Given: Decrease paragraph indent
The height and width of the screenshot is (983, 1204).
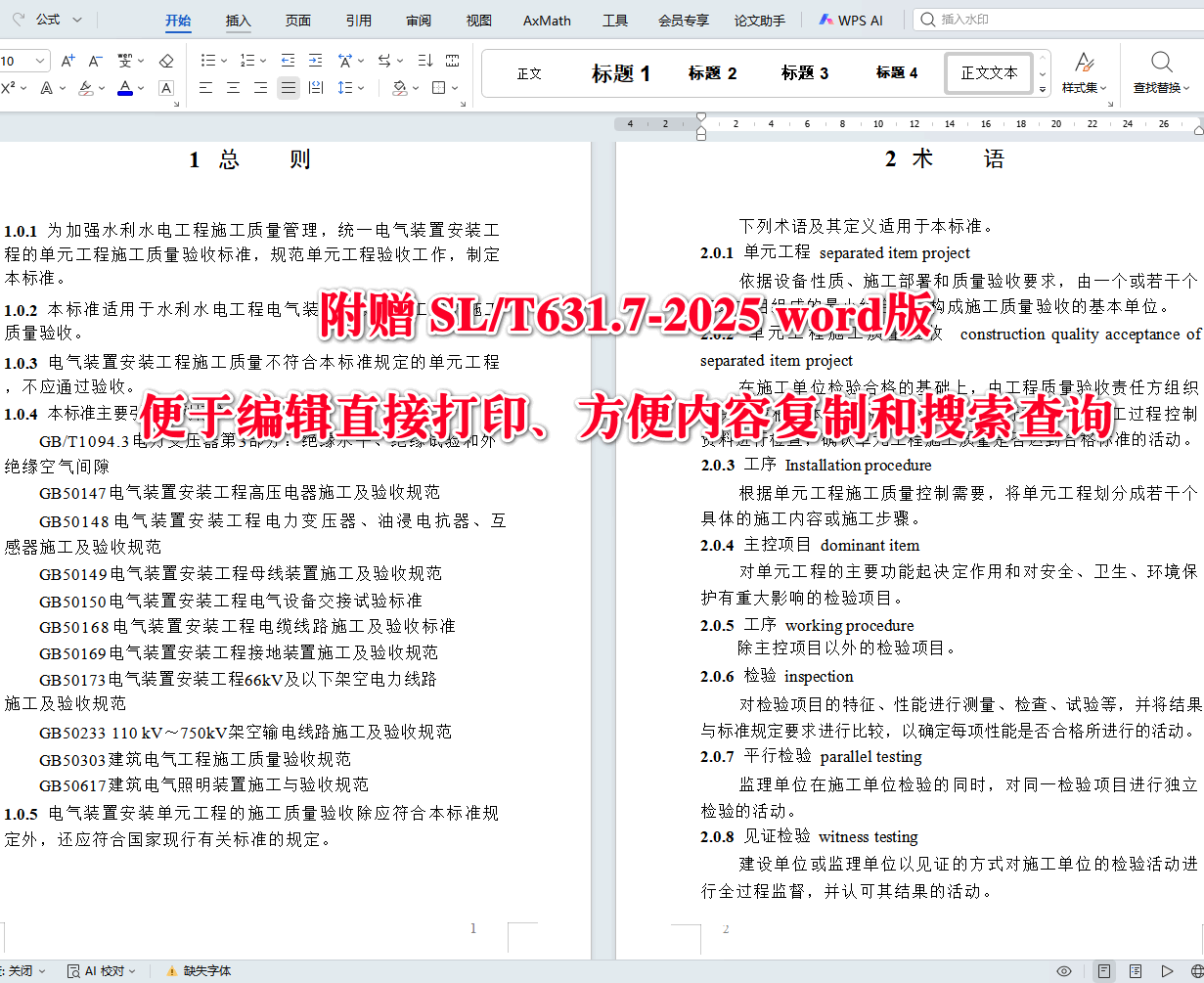Looking at the screenshot, I should pos(288,61).
